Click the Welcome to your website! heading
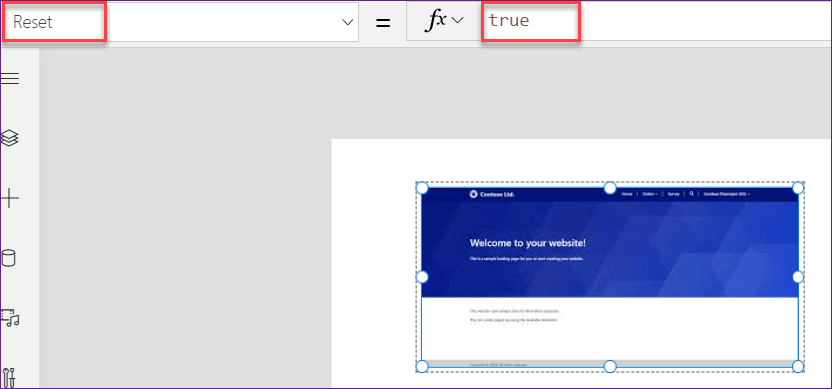Screen dimensions: 832x389 point(528,243)
